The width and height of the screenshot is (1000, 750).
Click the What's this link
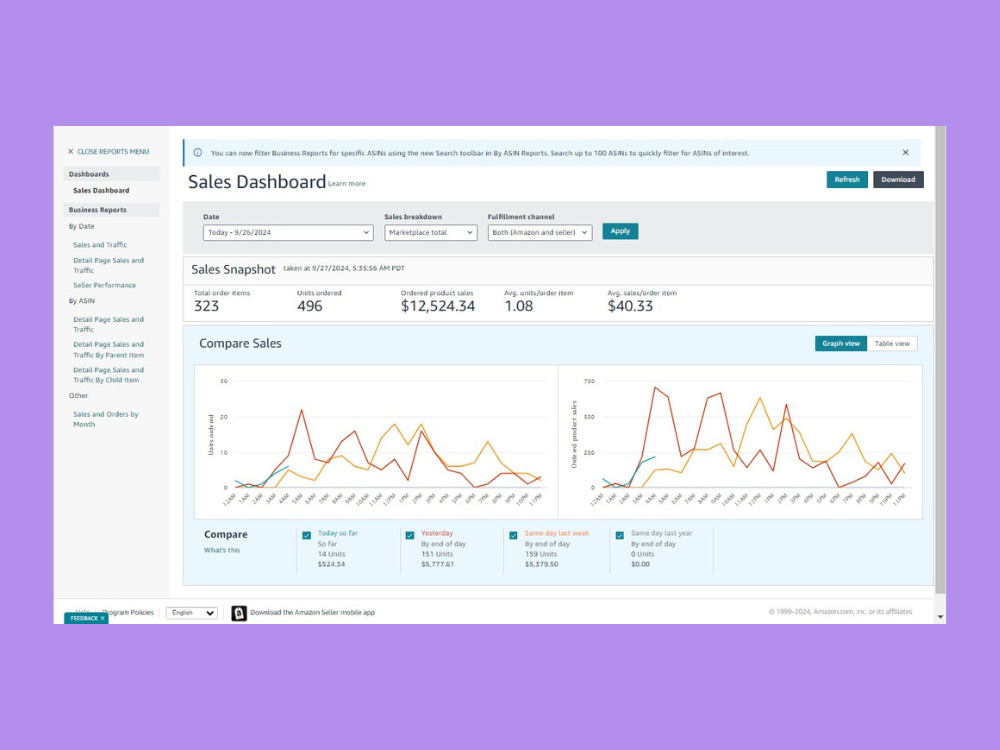tap(222, 550)
